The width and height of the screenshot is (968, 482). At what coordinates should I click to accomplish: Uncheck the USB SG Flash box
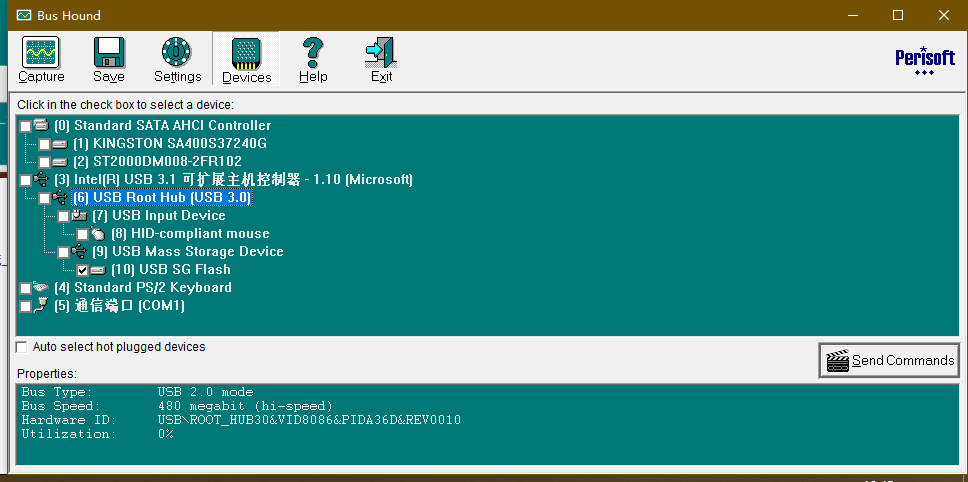83,270
